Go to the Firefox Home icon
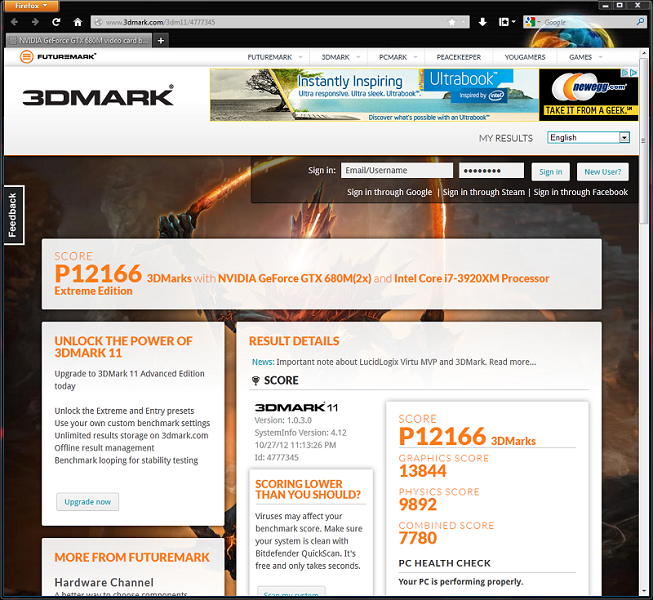The image size is (653, 600). coord(77,22)
